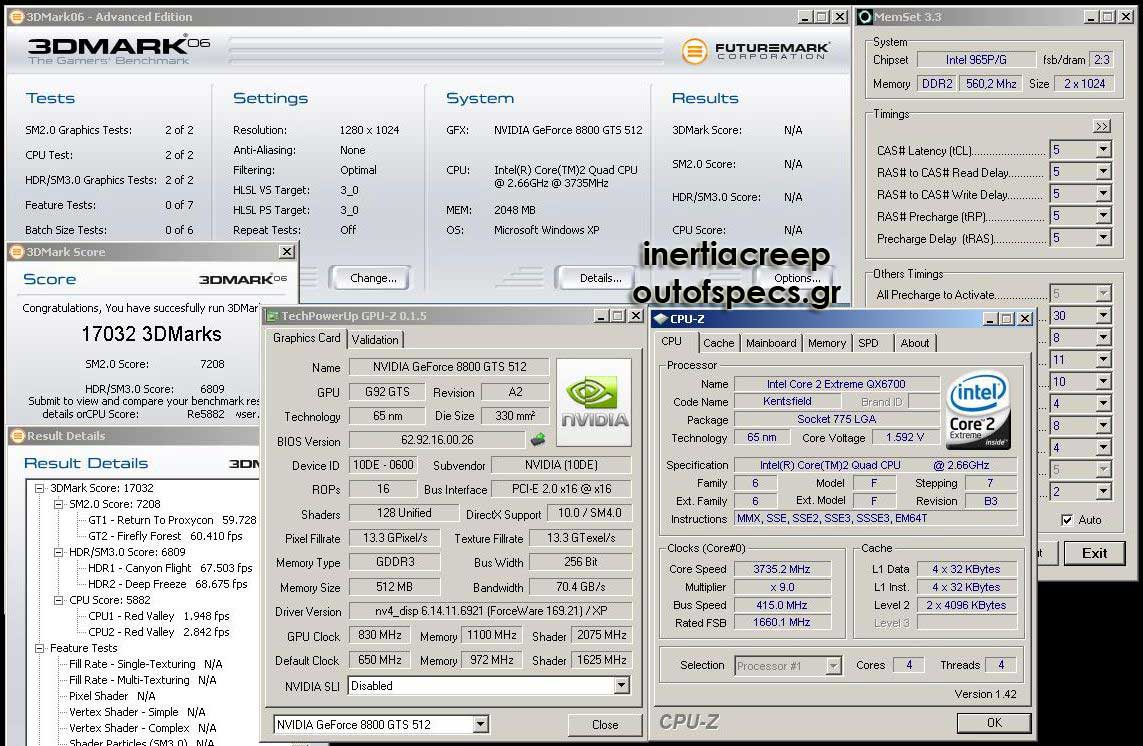Image resolution: width=1143 pixels, height=746 pixels.
Task: Click the Intel Core 2 Extreme logo
Action: coord(978,411)
